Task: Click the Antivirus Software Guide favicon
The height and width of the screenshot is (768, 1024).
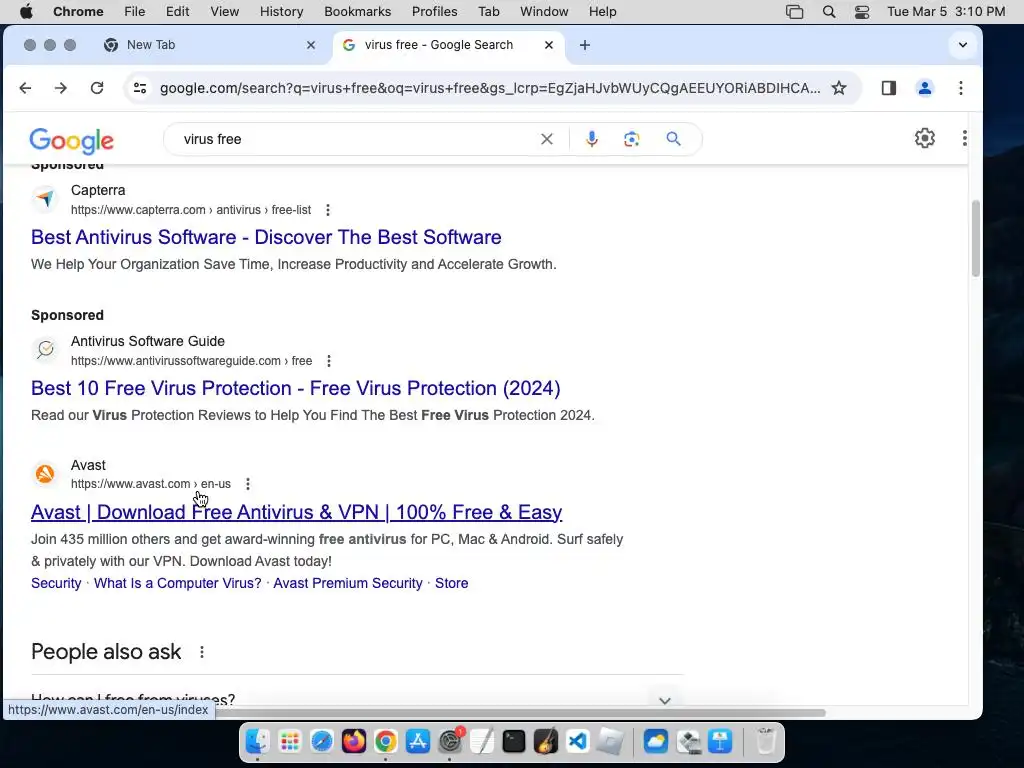Action: 45,349
